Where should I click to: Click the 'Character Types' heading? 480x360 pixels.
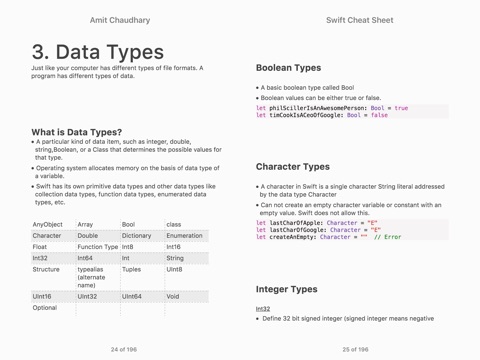click(293, 167)
